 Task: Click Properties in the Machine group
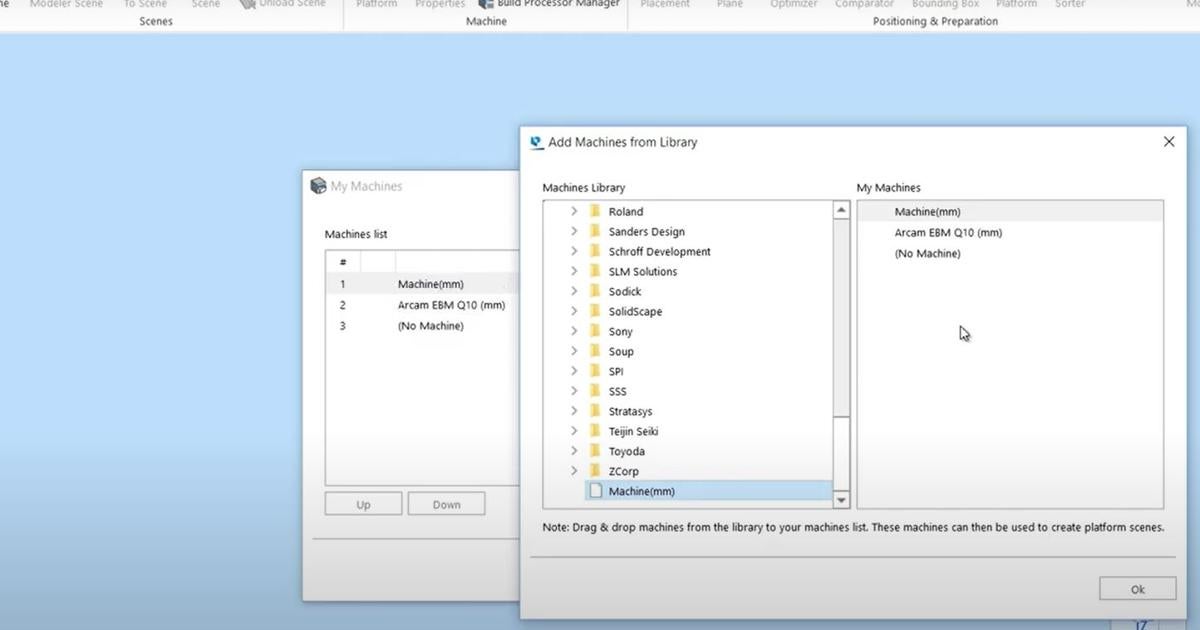440,4
